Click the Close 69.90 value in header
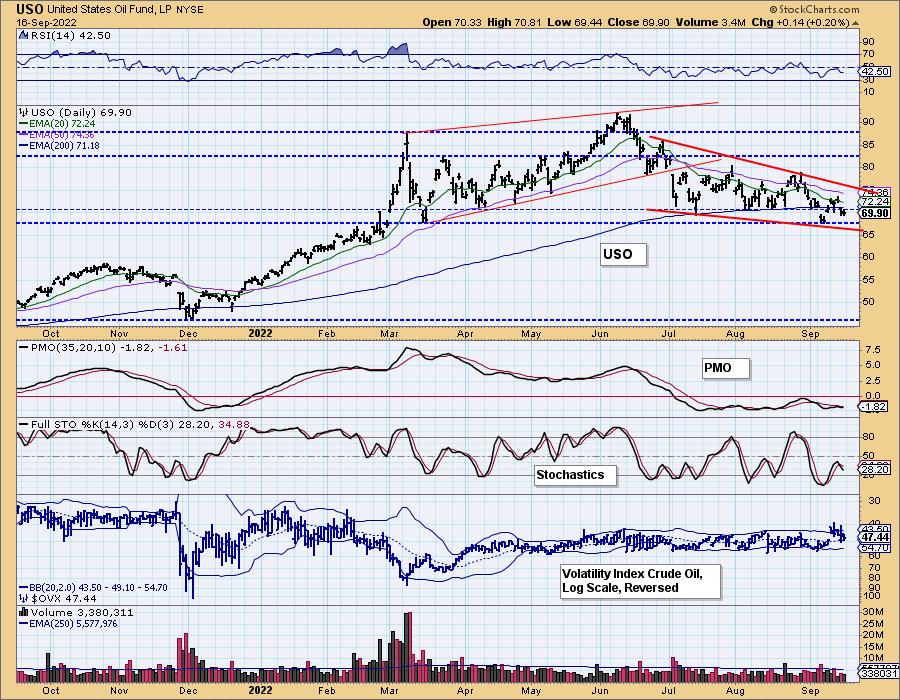Image resolution: width=900 pixels, height=700 pixels. pos(638,22)
